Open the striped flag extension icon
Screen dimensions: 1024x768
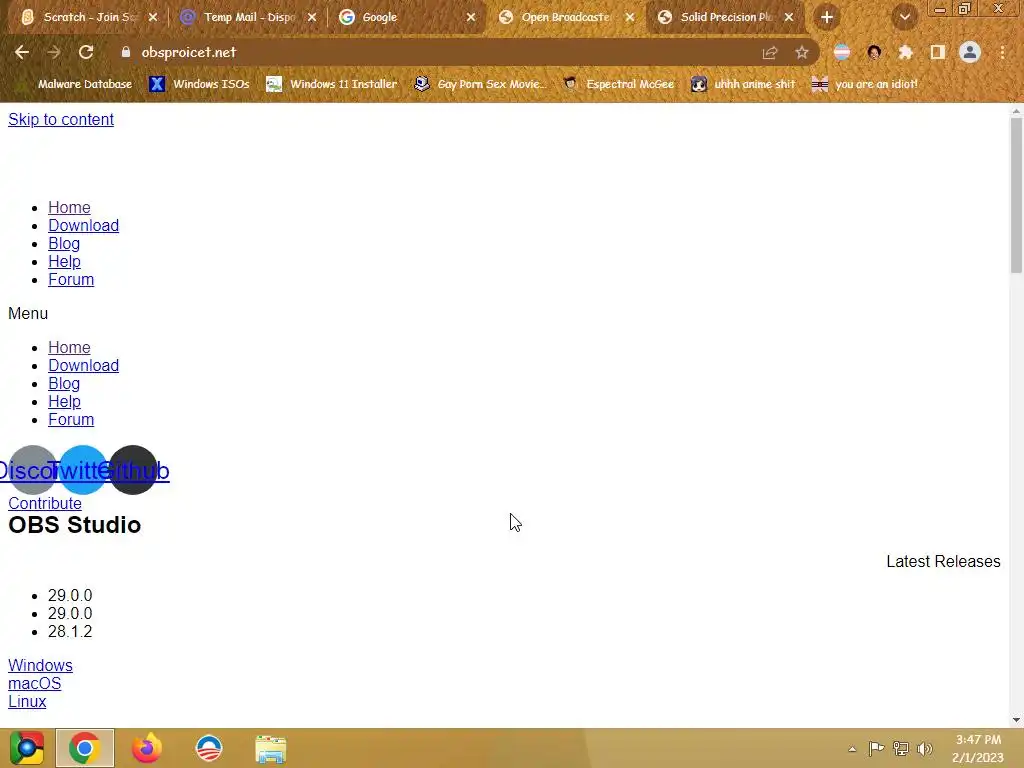click(x=842, y=52)
